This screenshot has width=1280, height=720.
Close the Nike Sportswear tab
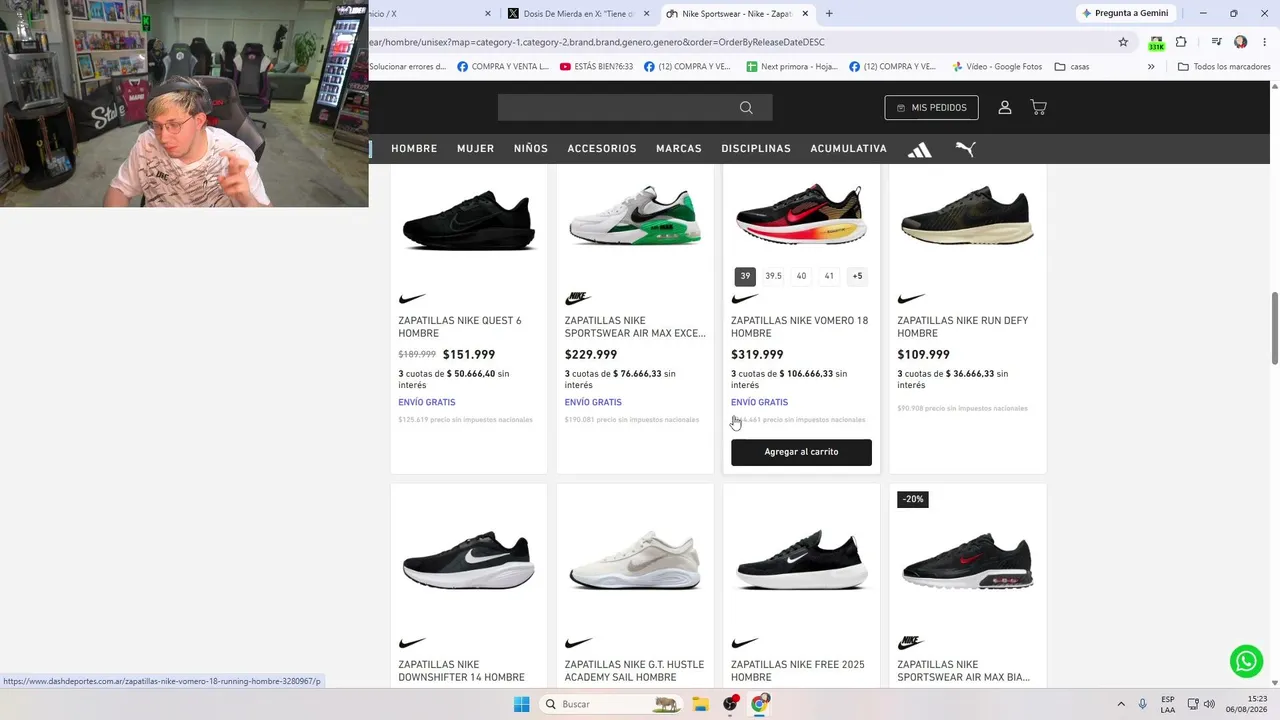(805, 14)
